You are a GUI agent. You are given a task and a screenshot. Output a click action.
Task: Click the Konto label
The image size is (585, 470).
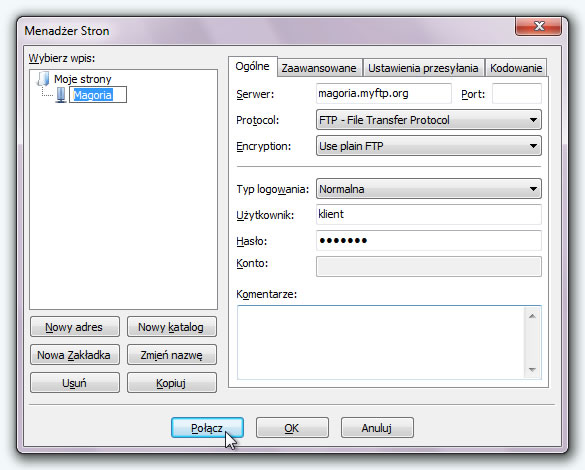point(252,263)
